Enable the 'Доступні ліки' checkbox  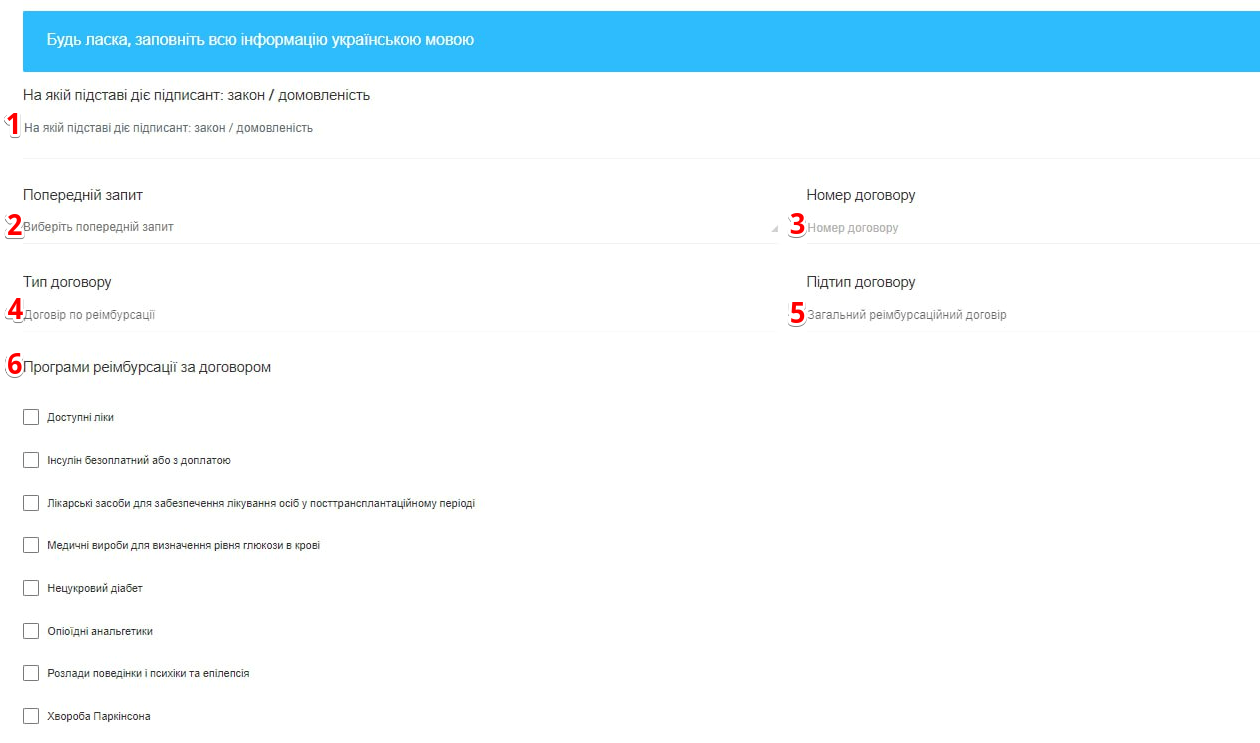(x=31, y=417)
